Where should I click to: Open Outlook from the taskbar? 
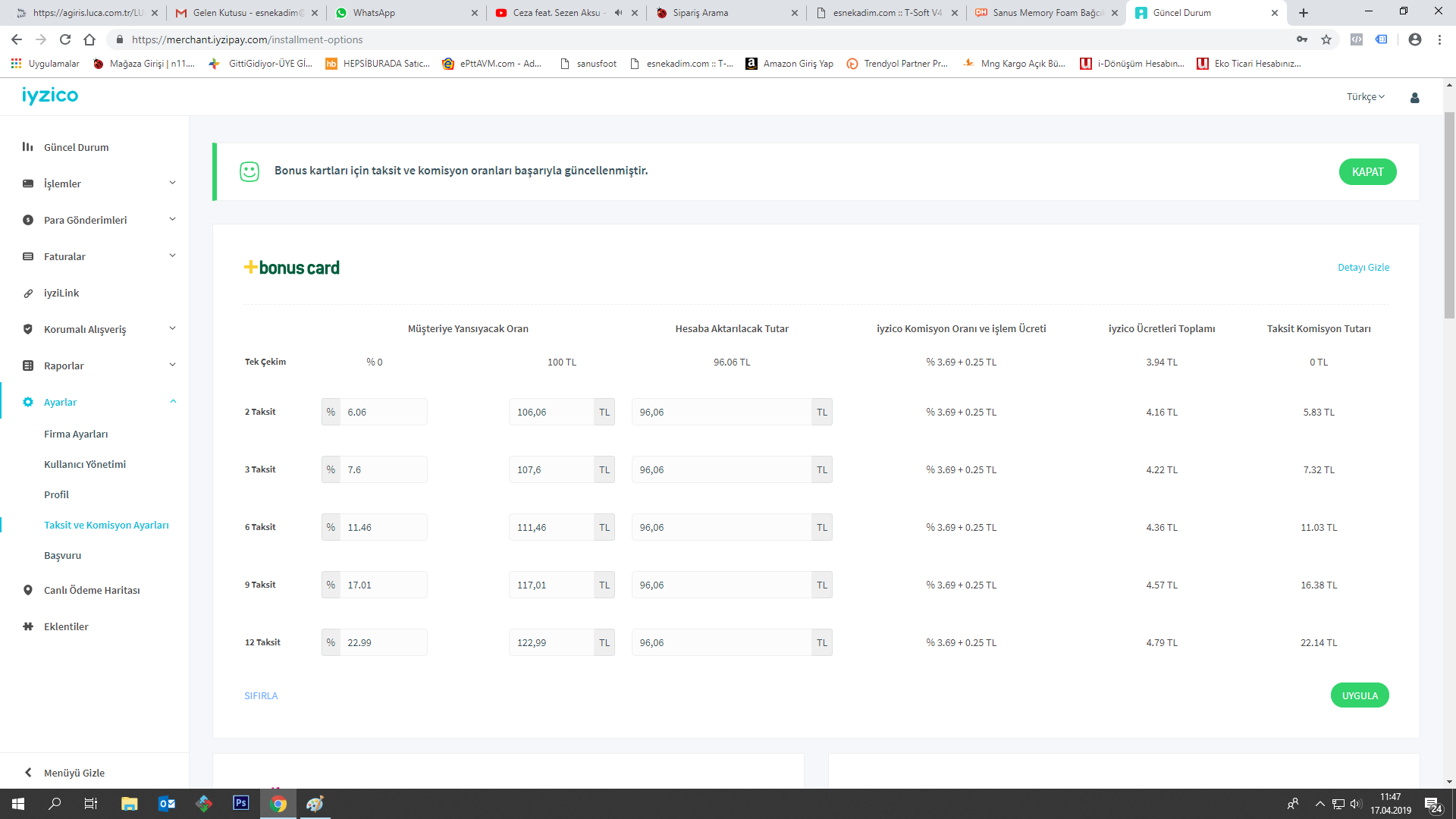167,803
